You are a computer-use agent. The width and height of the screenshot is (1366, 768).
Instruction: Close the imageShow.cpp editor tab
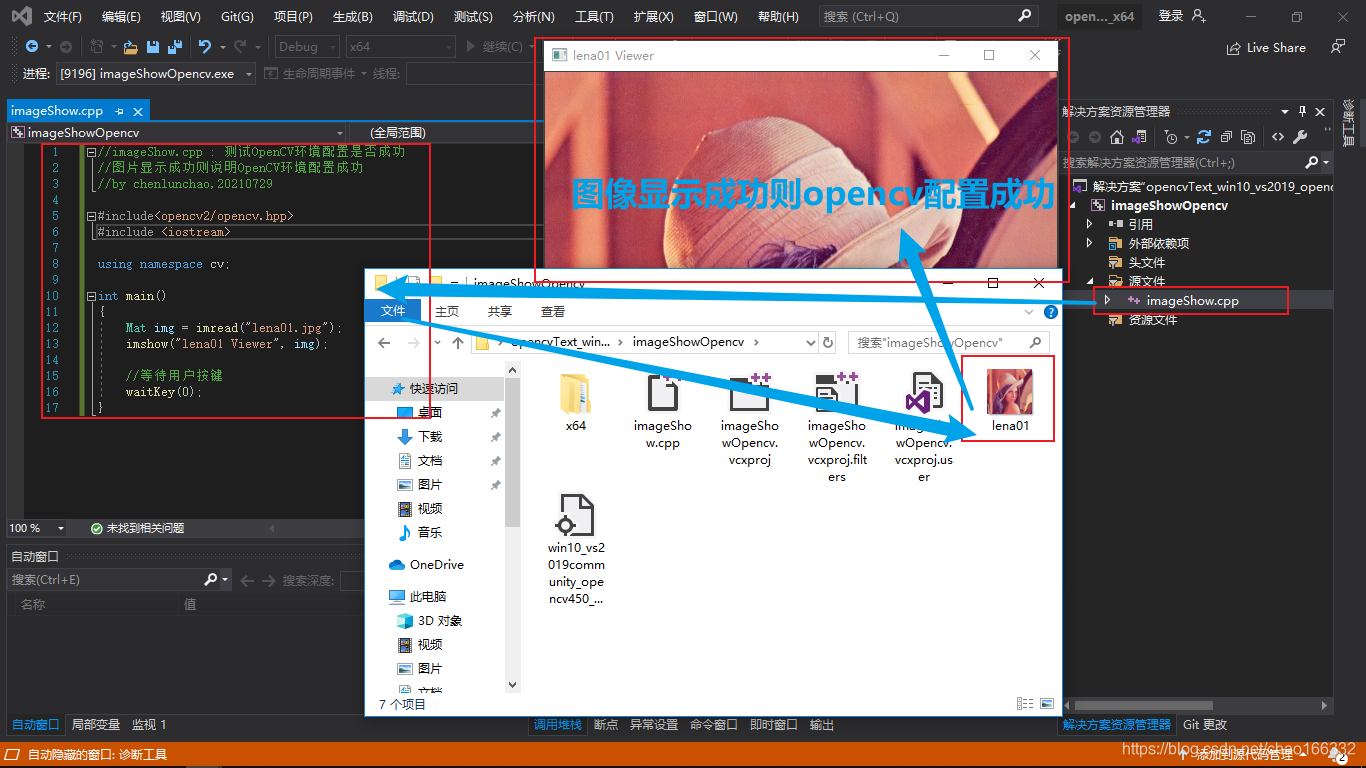138,111
